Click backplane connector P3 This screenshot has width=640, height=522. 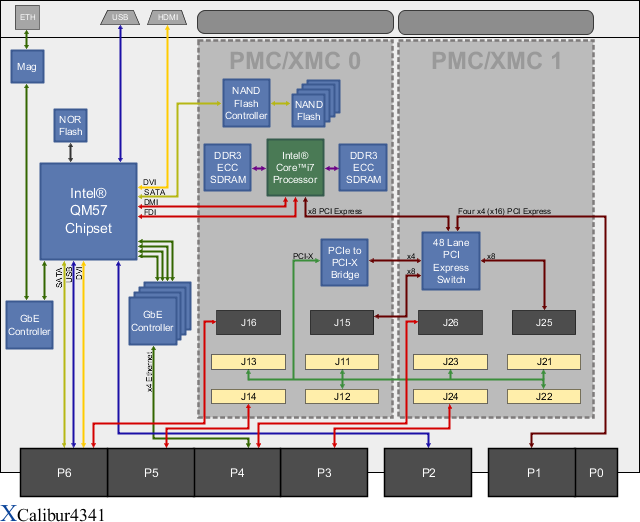(324, 473)
